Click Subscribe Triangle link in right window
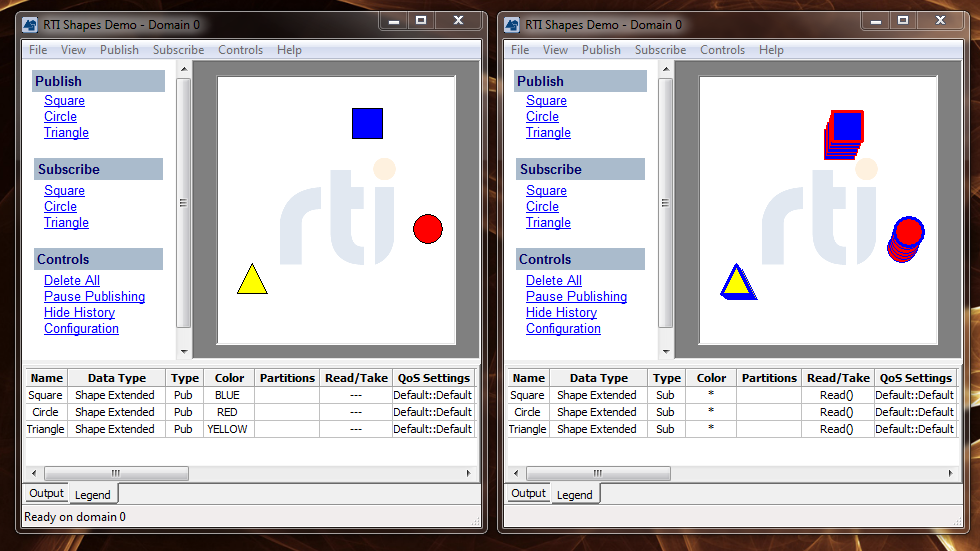The width and height of the screenshot is (980, 551). (x=548, y=222)
